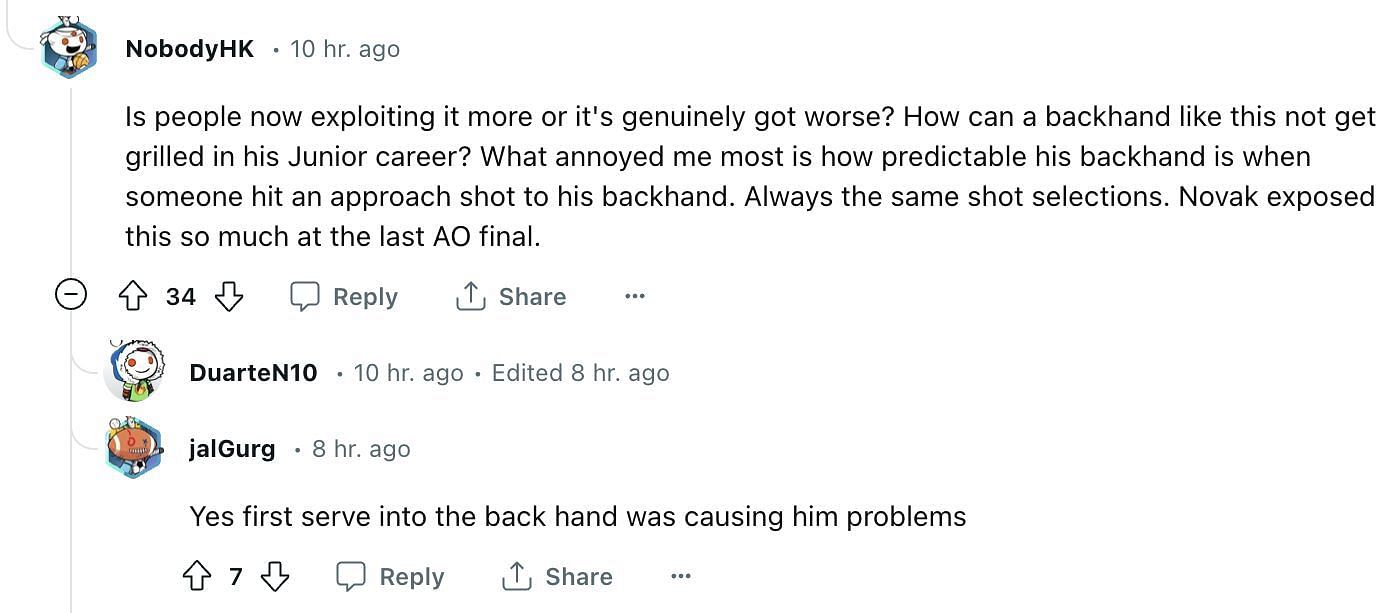This screenshot has width=1397, height=613.
Task: Upvote jalGurg's comment
Action: point(197,576)
